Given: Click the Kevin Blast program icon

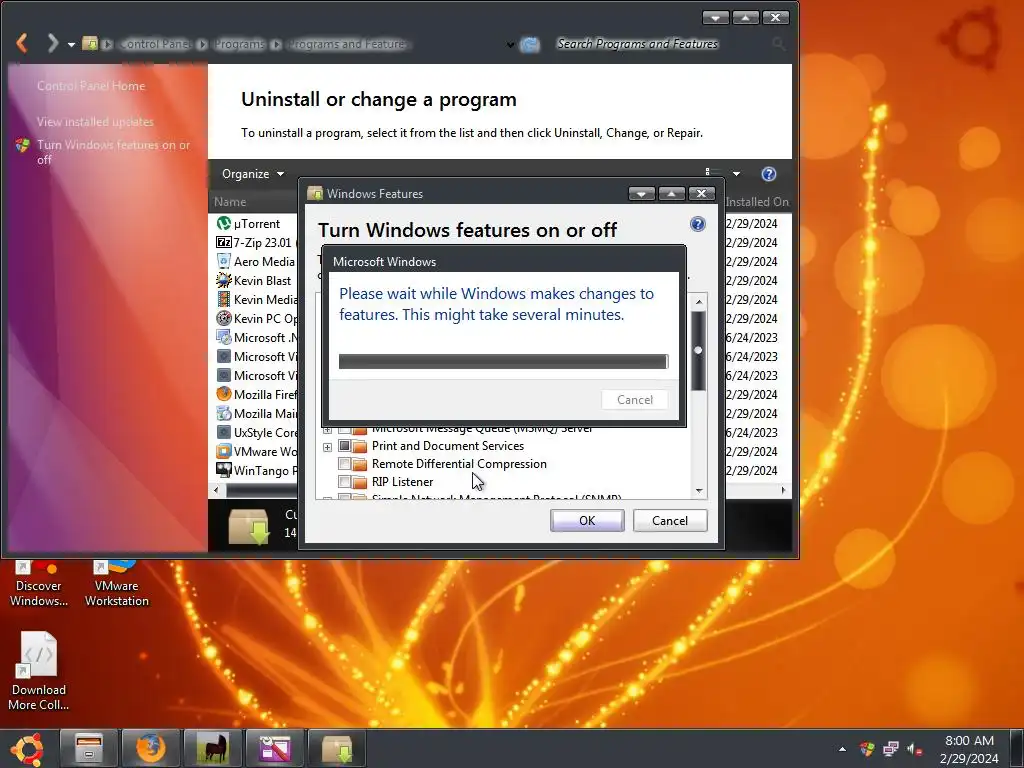Looking at the screenshot, I should coord(223,280).
